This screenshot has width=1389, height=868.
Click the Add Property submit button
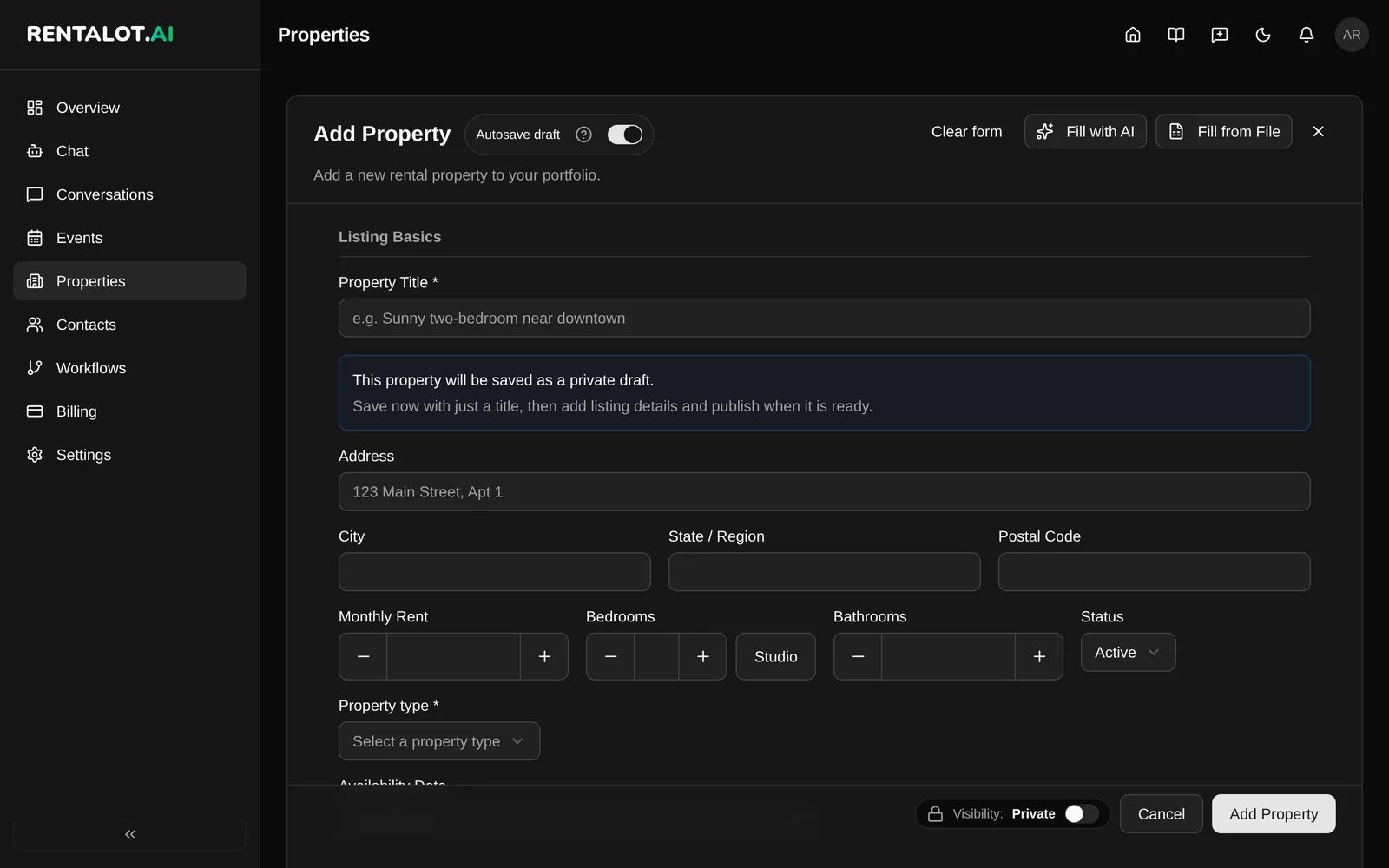(x=1274, y=814)
